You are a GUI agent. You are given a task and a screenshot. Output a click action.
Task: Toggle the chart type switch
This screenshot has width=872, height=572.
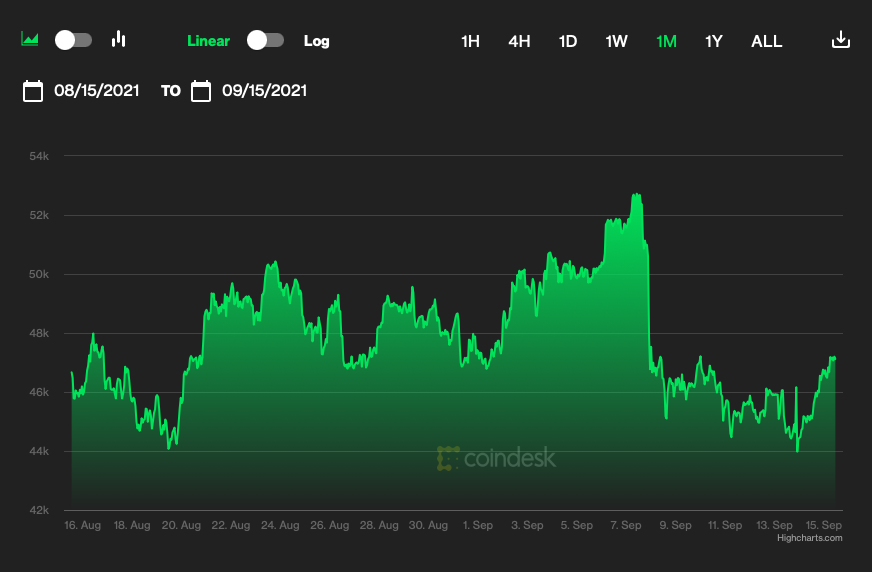(73, 40)
